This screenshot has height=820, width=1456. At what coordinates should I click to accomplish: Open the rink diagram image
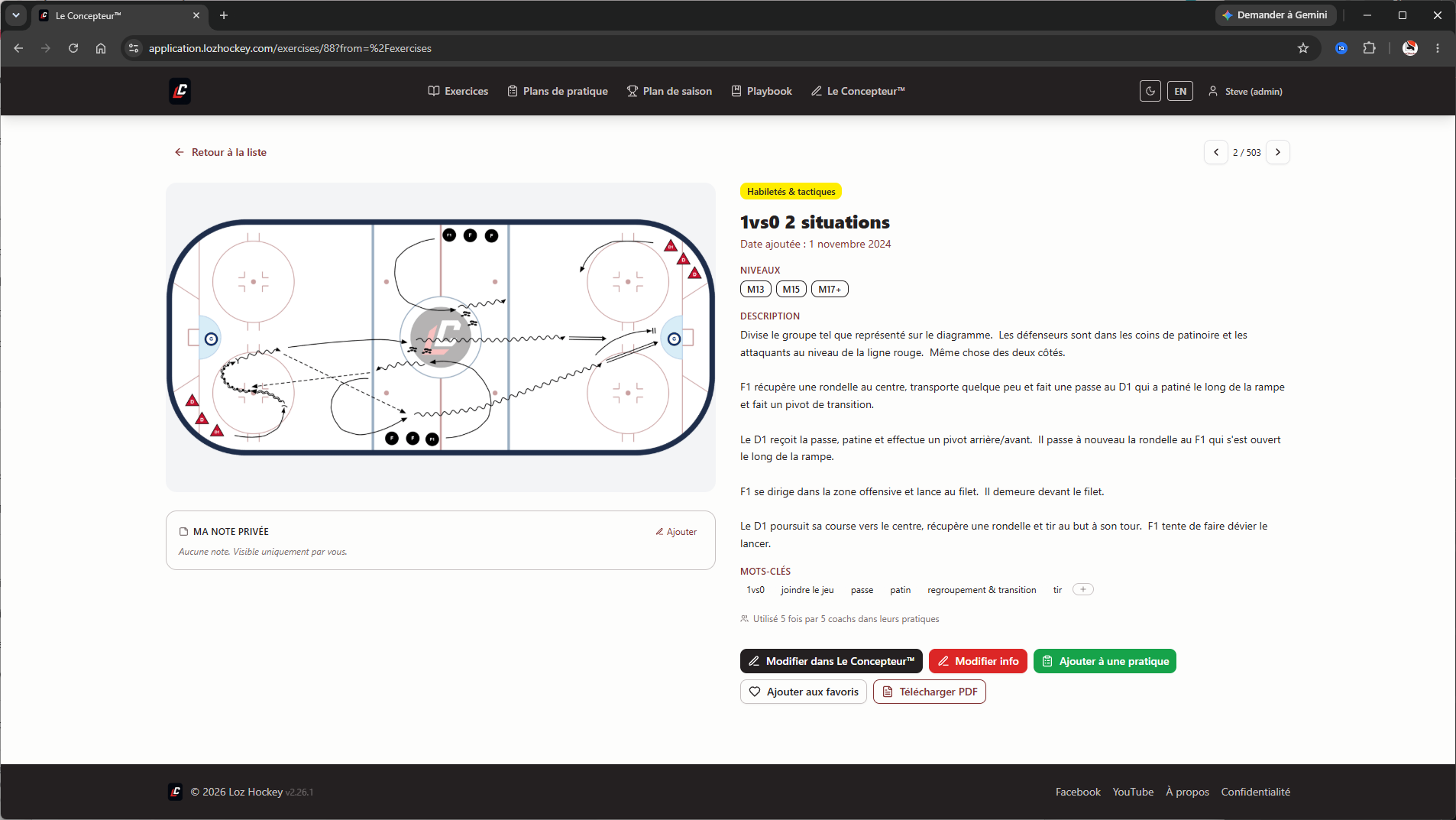[x=441, y=337]
